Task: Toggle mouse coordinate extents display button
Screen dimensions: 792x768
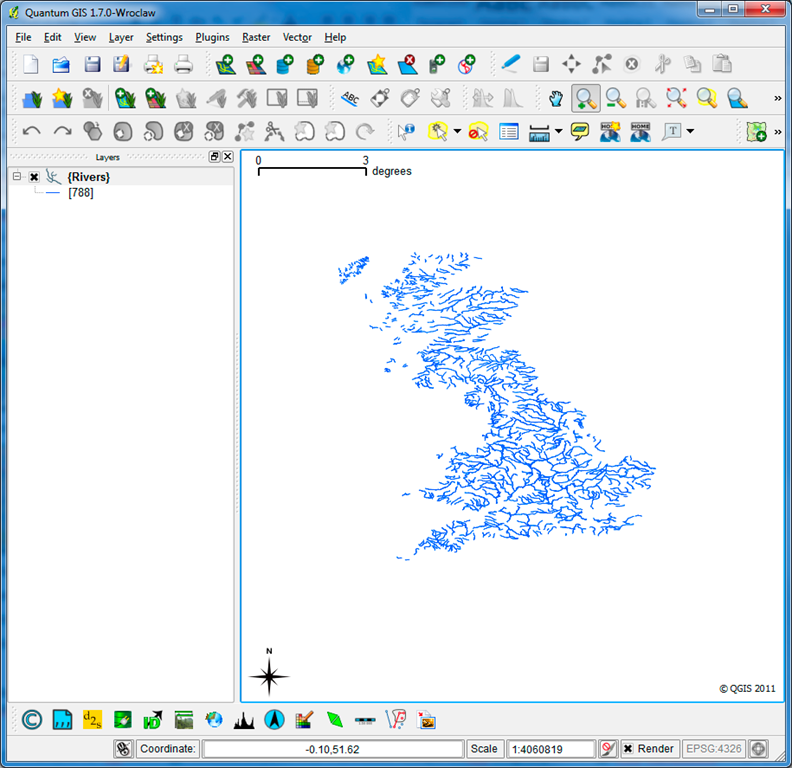Action: [x=124, y=748]
